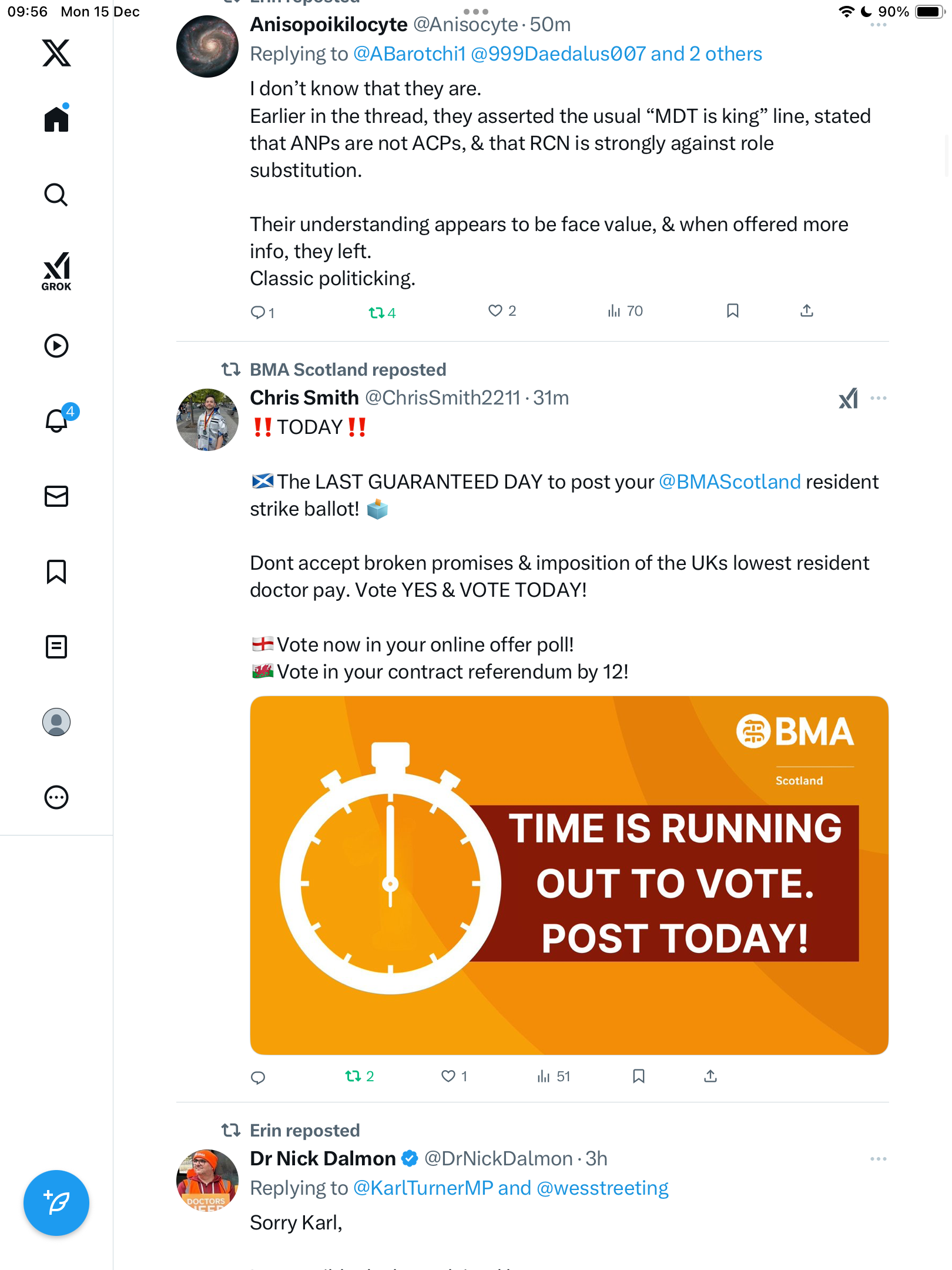Open the Search page in sidebar
The image size is (952, 1270).
(x=56, y=195)
